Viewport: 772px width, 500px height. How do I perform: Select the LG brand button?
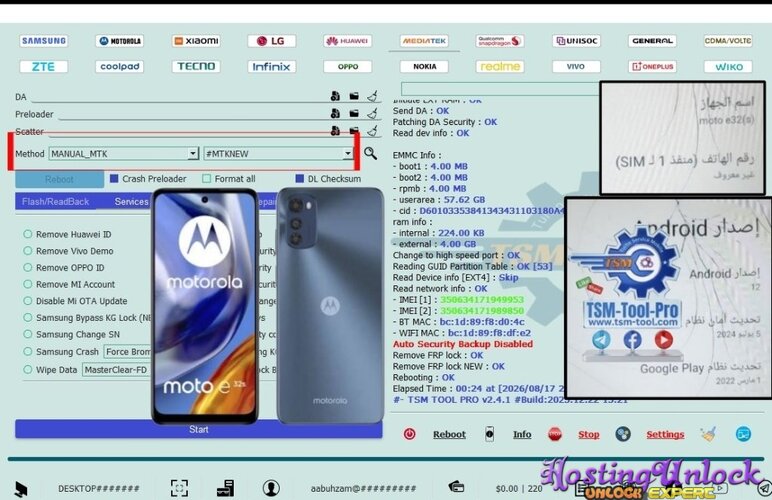click(272, 41)
